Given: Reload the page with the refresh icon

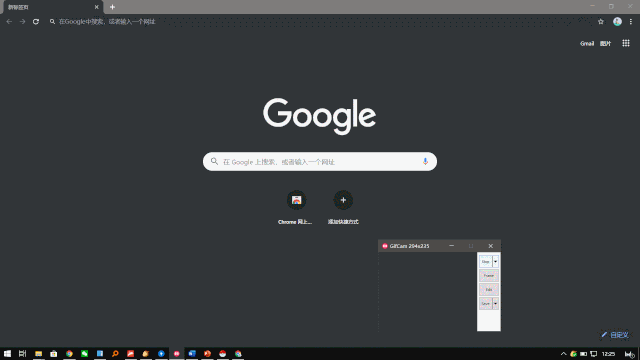Looking at the screenshot, I should click(36, 22).
